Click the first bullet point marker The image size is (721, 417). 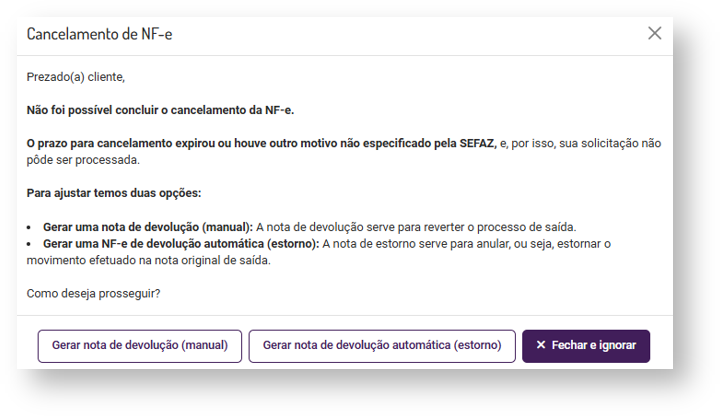31,227
